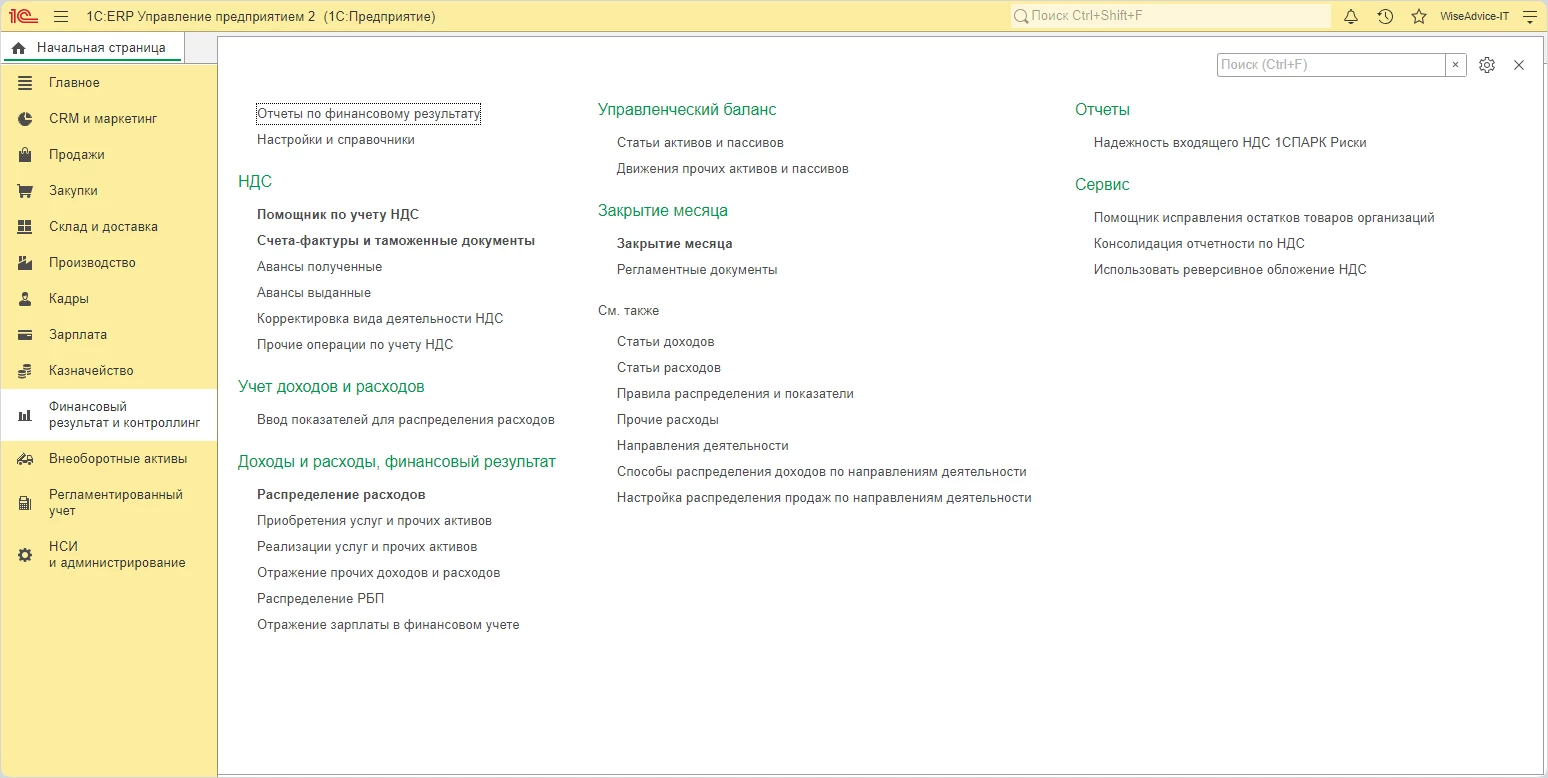This screenshot has width=1548, height=778.
Task: Open Консолидация отчетности по НДС
Action: (x=1199, y=244)
